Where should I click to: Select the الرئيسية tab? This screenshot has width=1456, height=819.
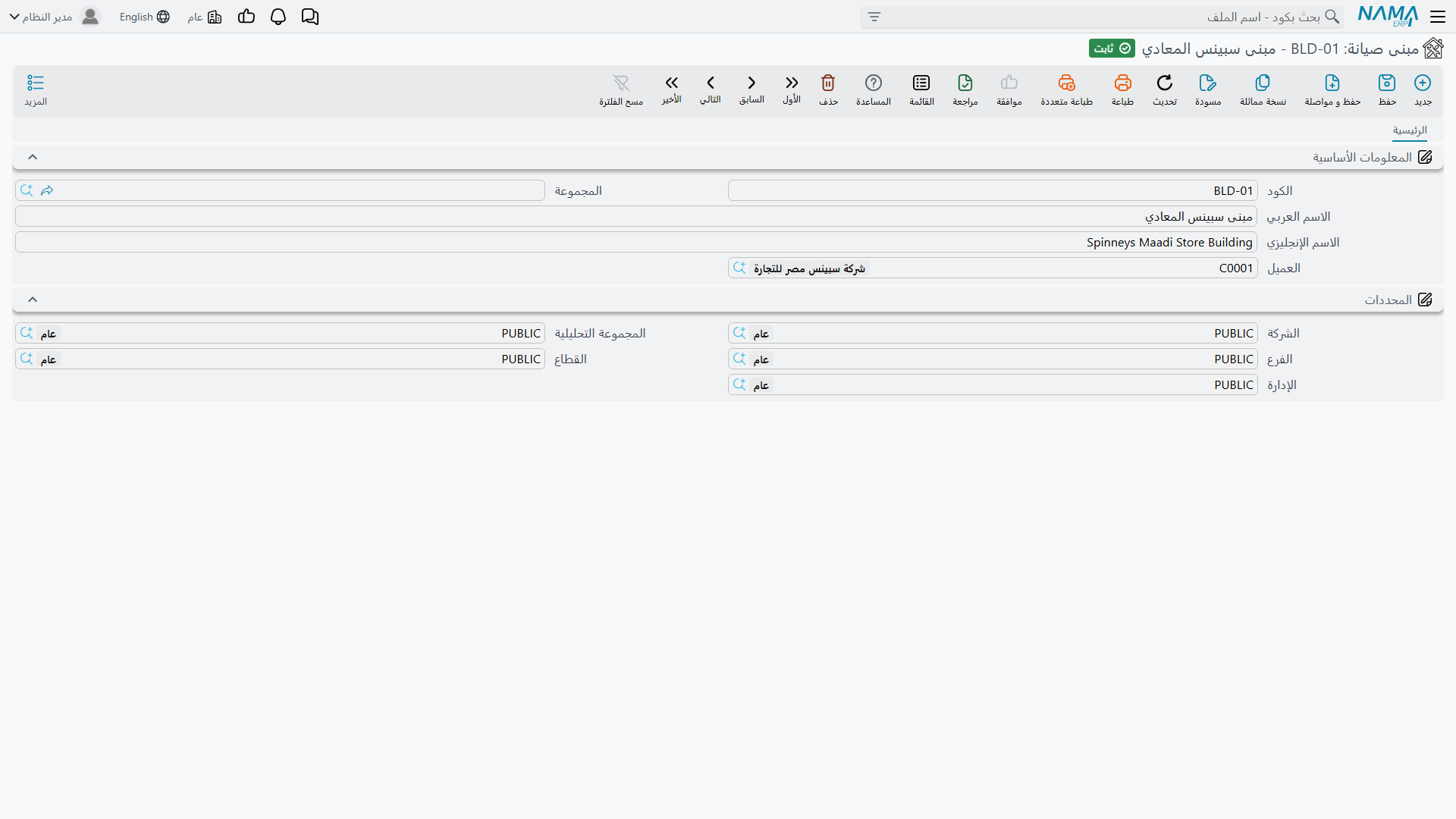(x=1410, y=130)
